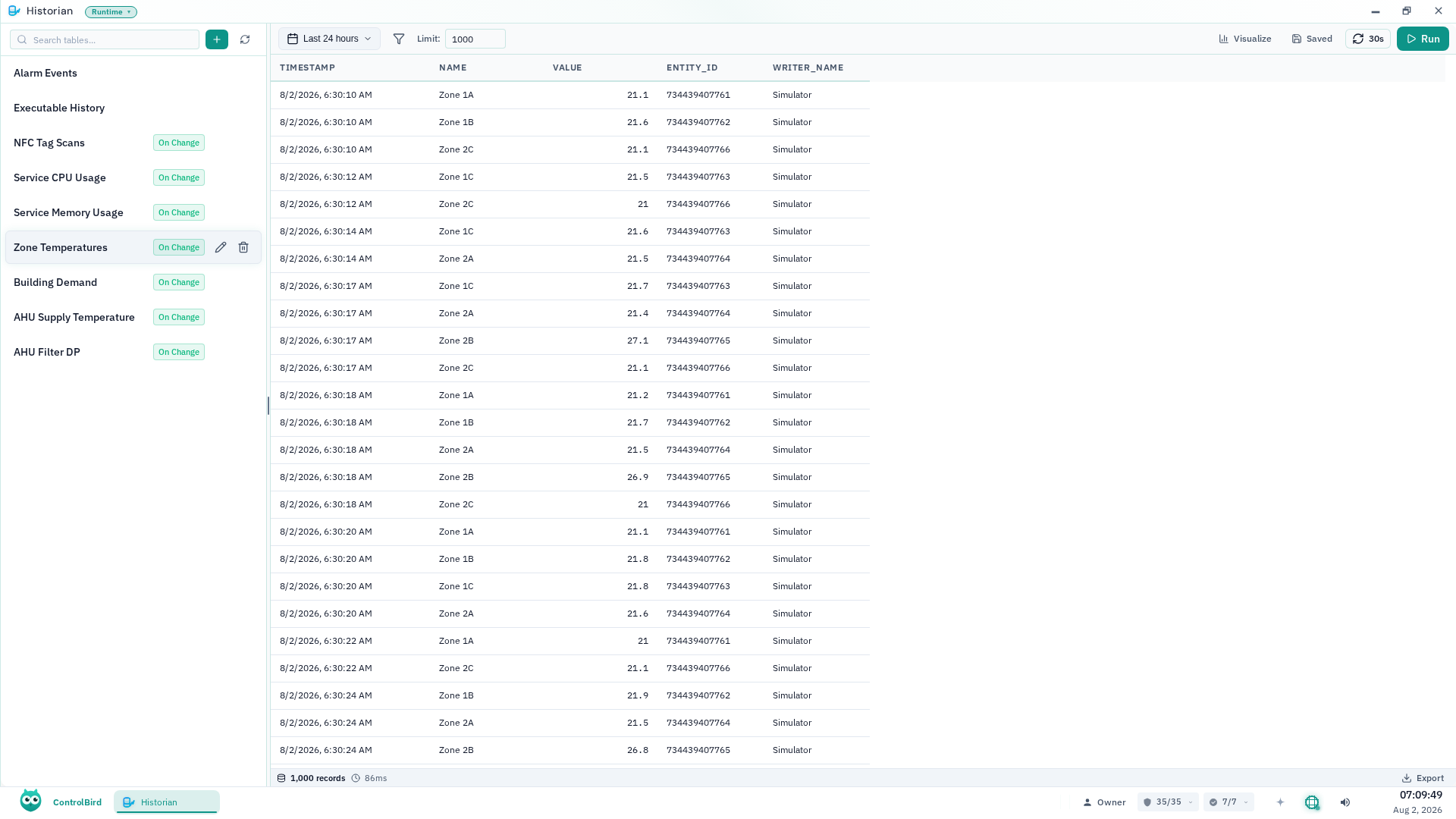Screen dimensions: 1456x819
Task: Focus the Search tables field
Action: (x=105, y=39)
